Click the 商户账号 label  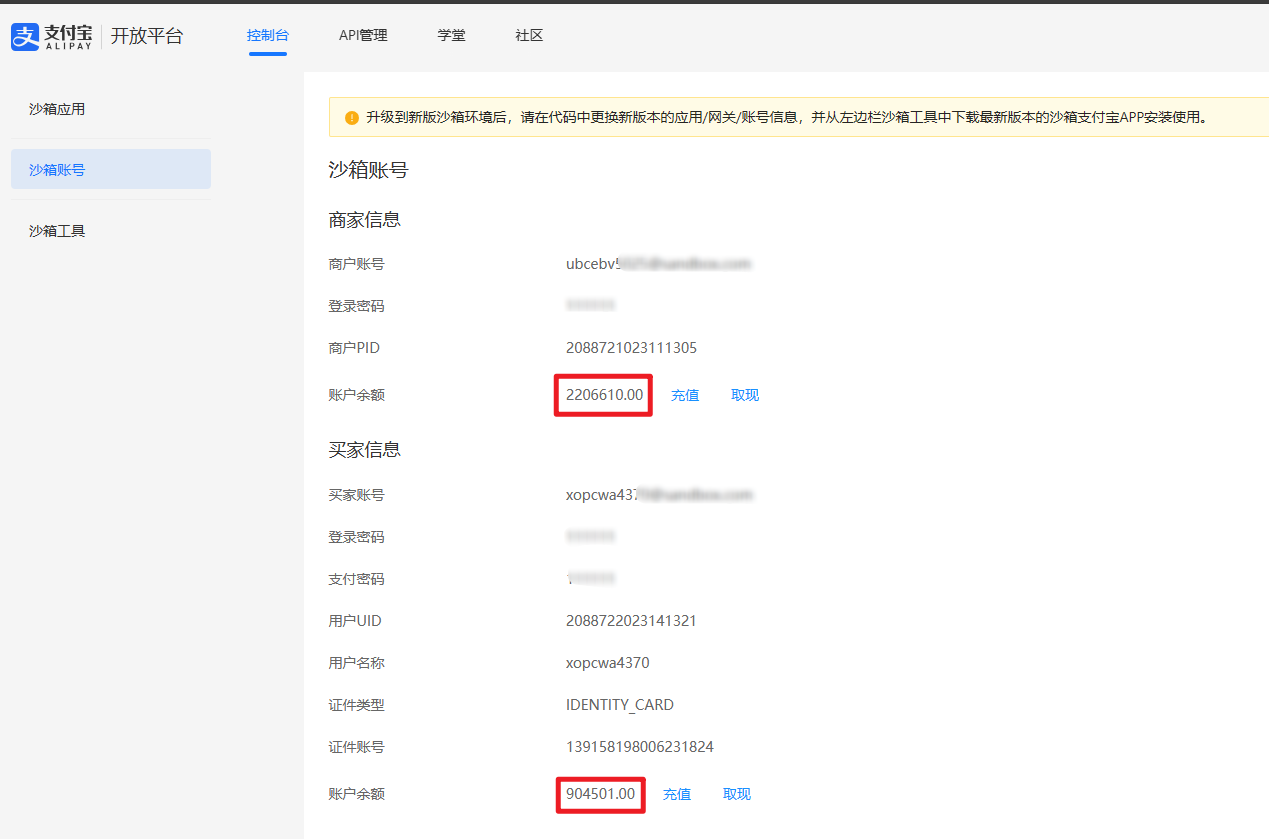click(357, 264)
